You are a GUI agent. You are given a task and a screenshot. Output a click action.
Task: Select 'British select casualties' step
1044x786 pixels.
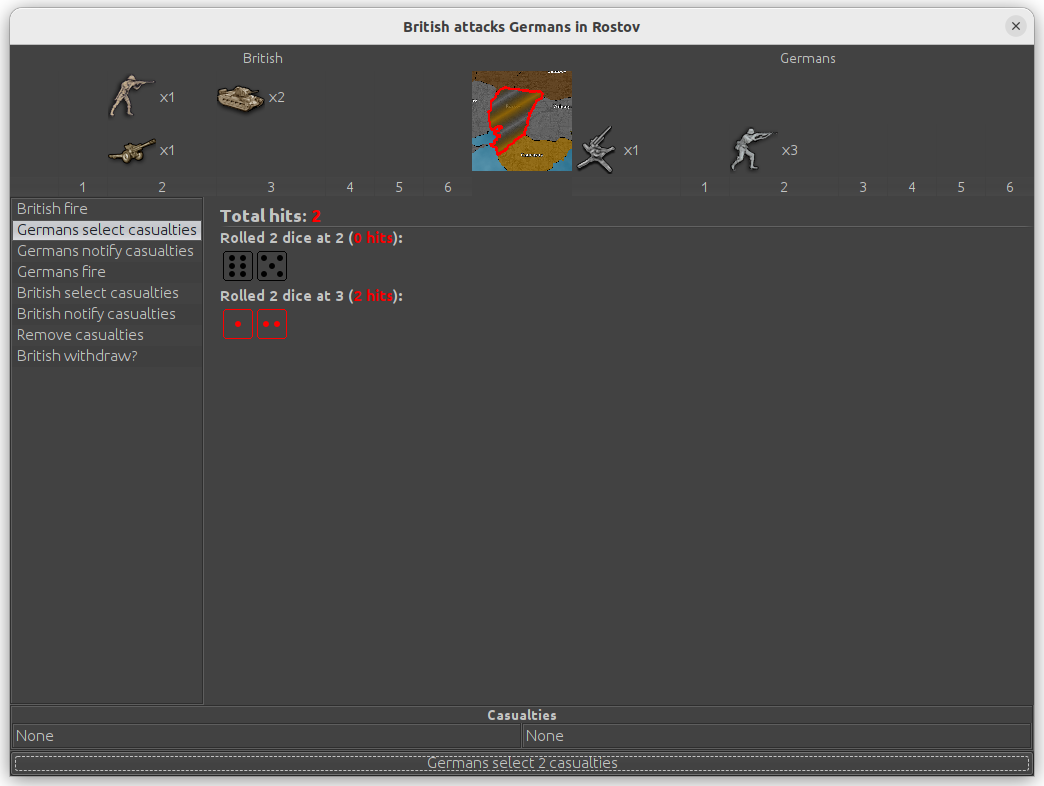coord(97,293)
